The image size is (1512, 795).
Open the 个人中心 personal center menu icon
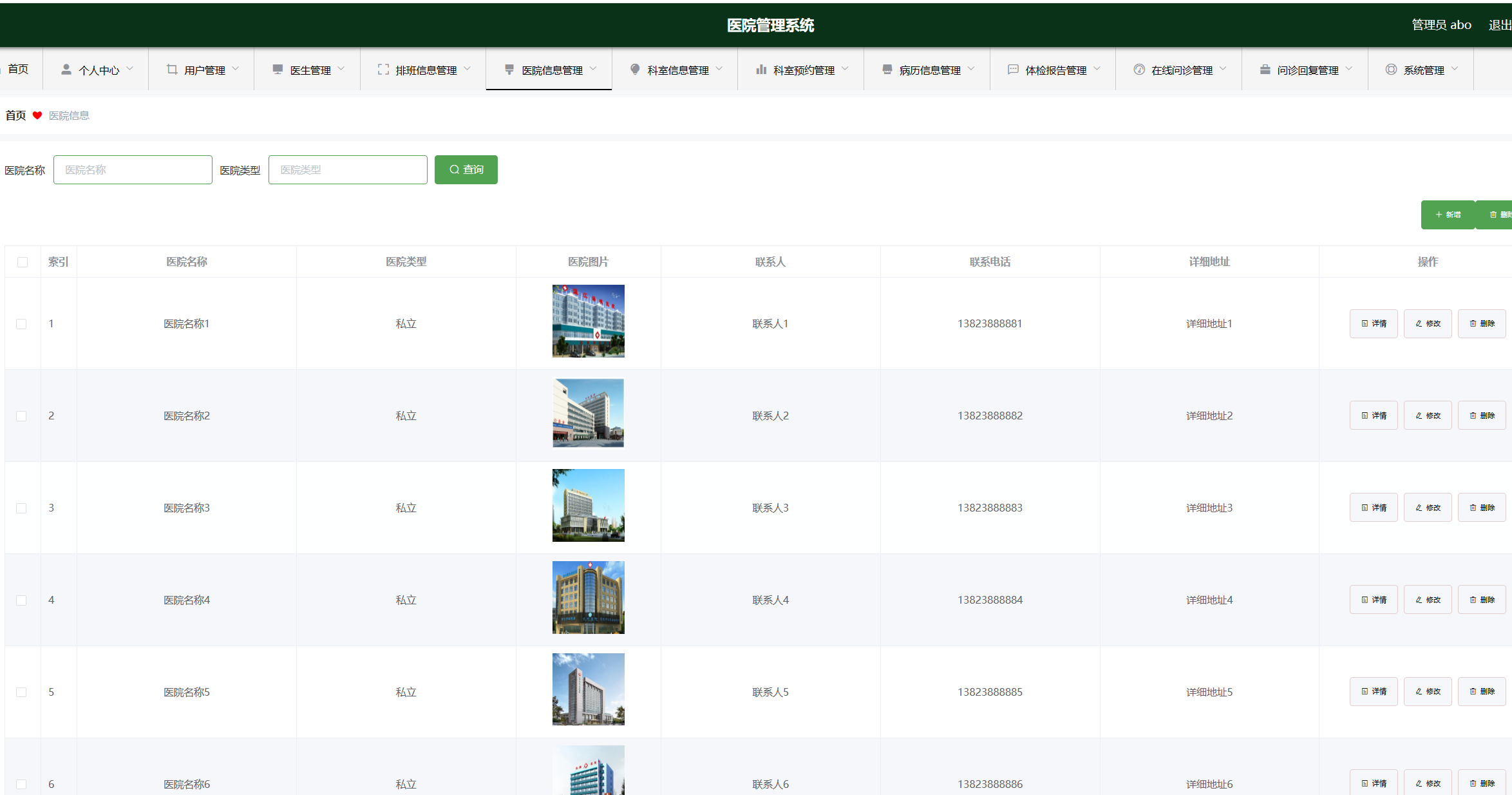(x=65, y=69)
